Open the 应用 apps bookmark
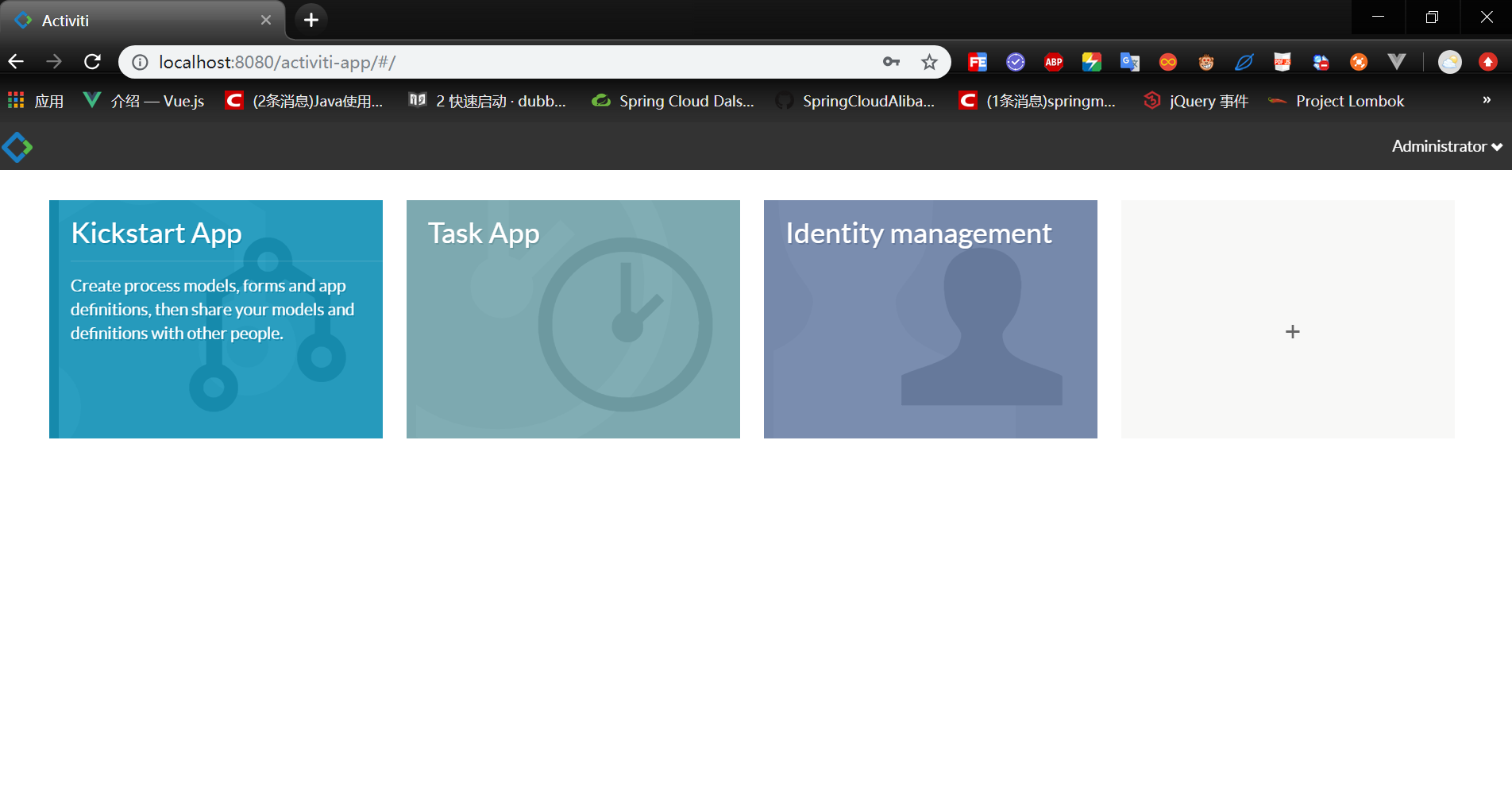Viewport: 1512px width, 807px height. click(x=36, y=101)
